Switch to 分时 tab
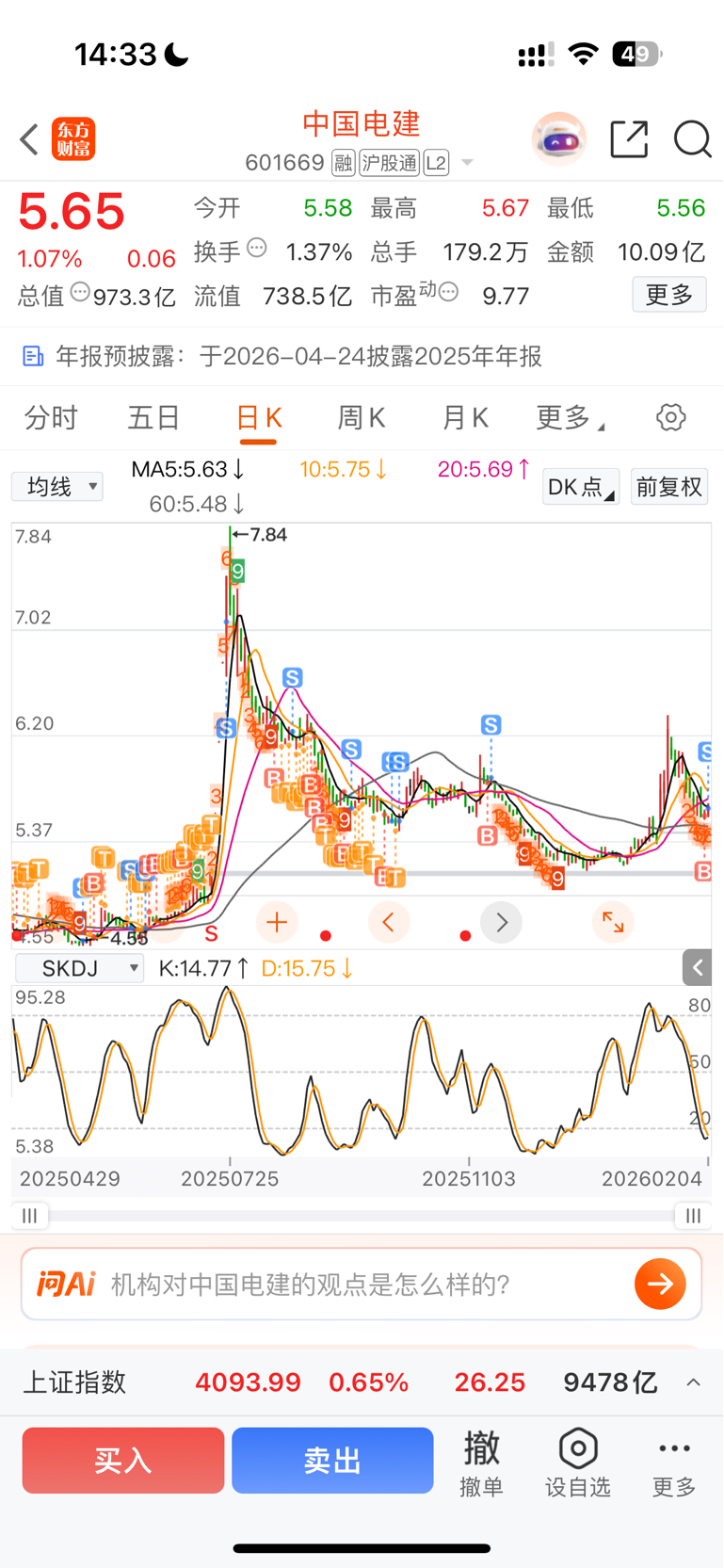Viewport: 724px width, 1568px height. 51,417
